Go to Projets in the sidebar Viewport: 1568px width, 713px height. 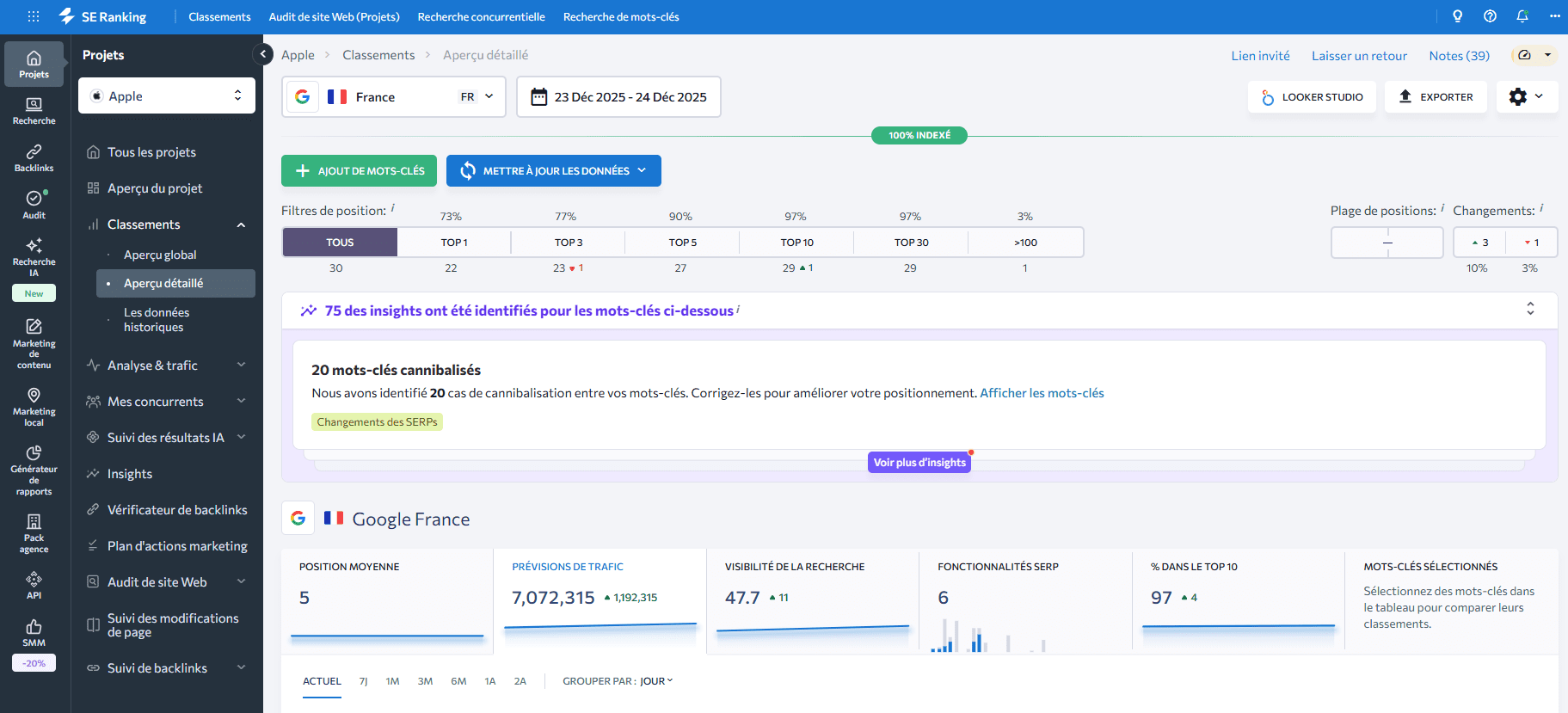(34, 65)
